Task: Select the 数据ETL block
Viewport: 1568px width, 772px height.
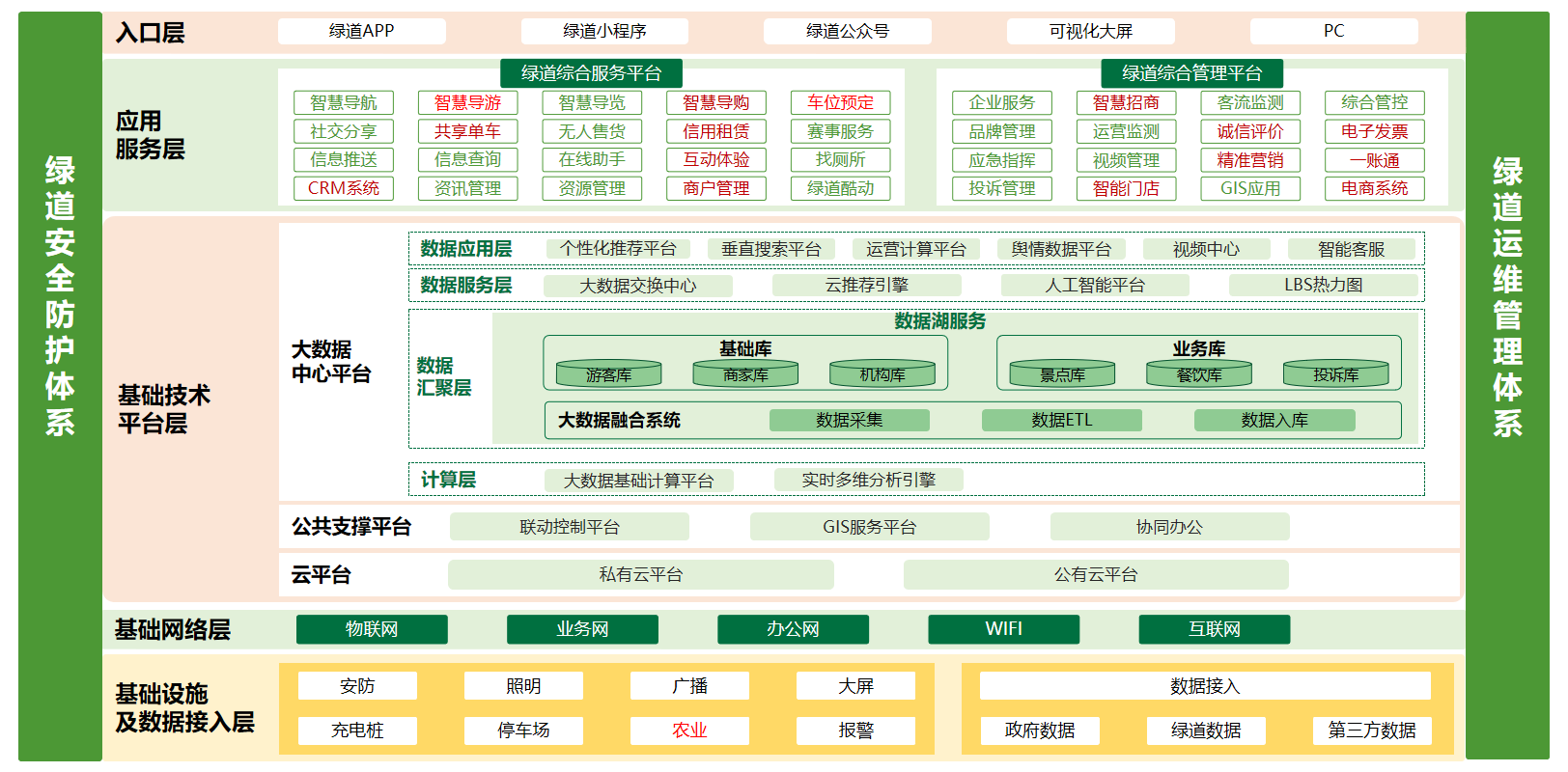Action: click(x=1061, y=420)
